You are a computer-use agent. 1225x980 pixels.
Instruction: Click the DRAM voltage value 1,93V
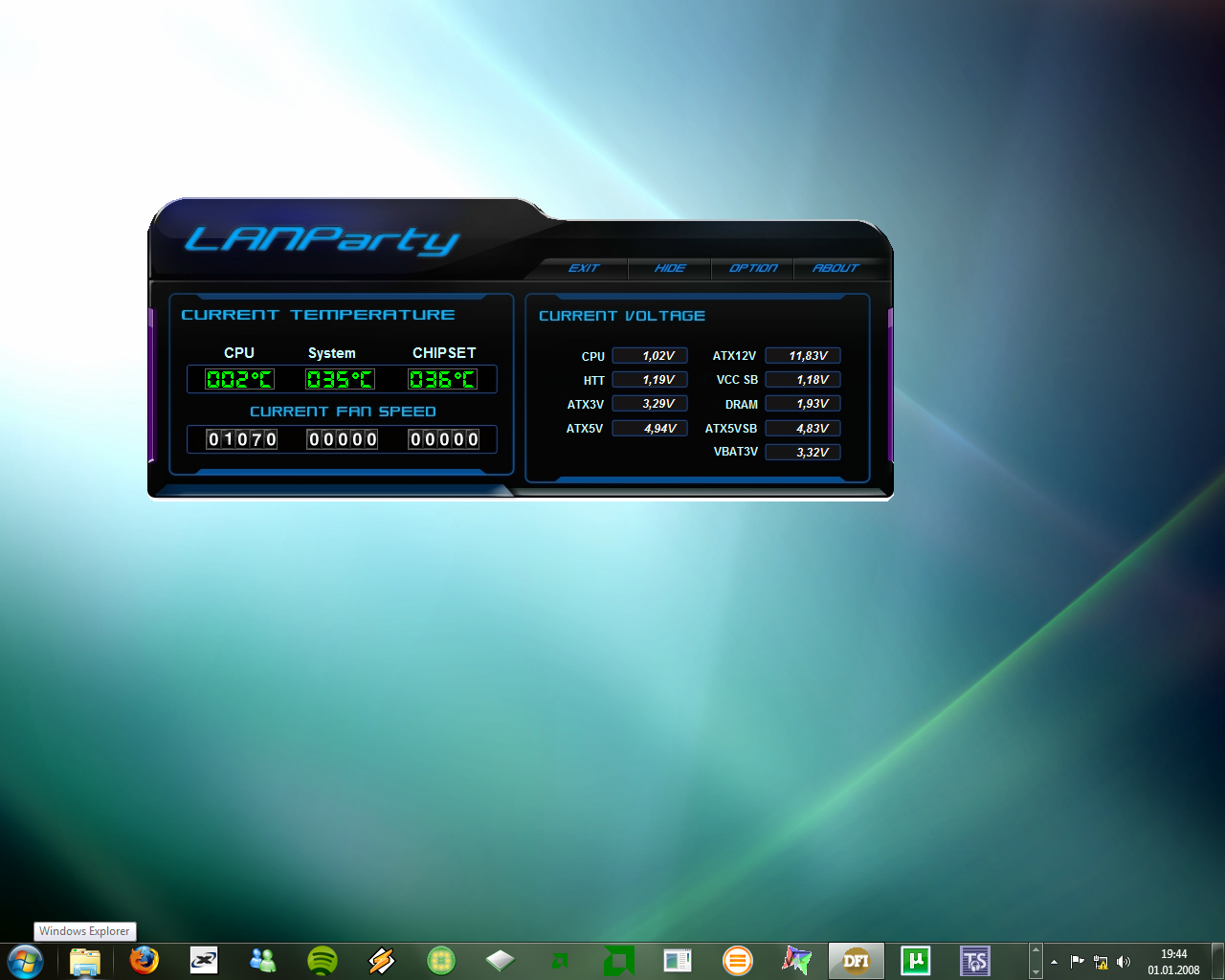click(803, 404)
